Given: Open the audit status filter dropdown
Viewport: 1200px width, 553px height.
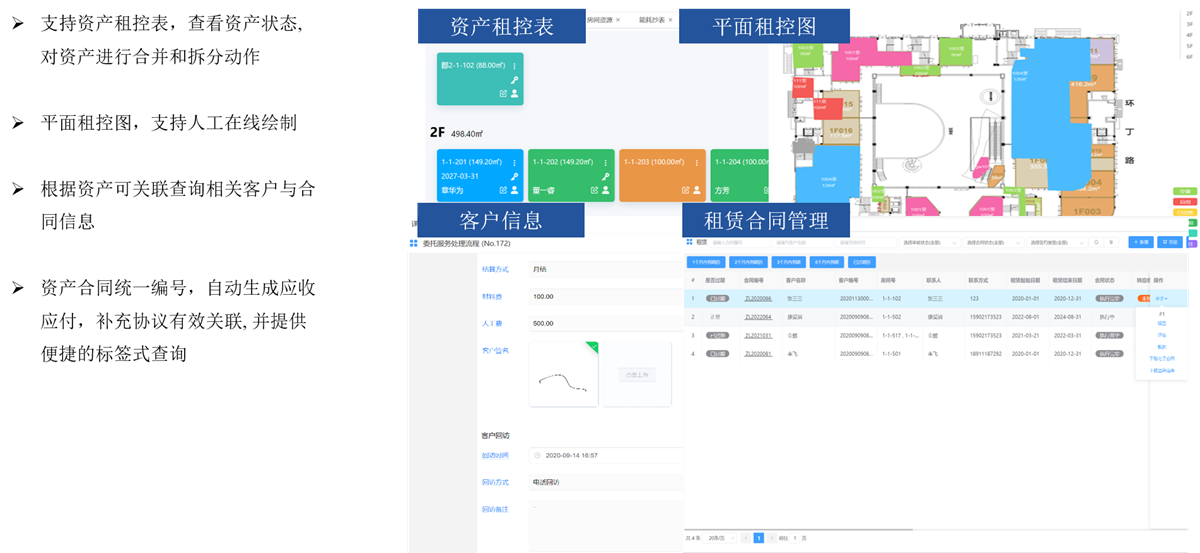Looking at the screenshot, I should tap(925, 242).
